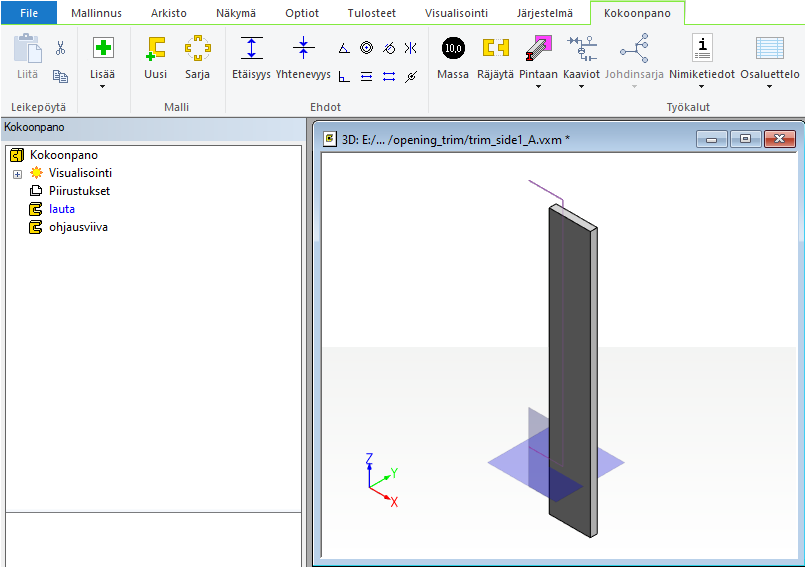Click the Sarja pattern icon
This screenshot has width=805, height=567.
pos(197,48)
